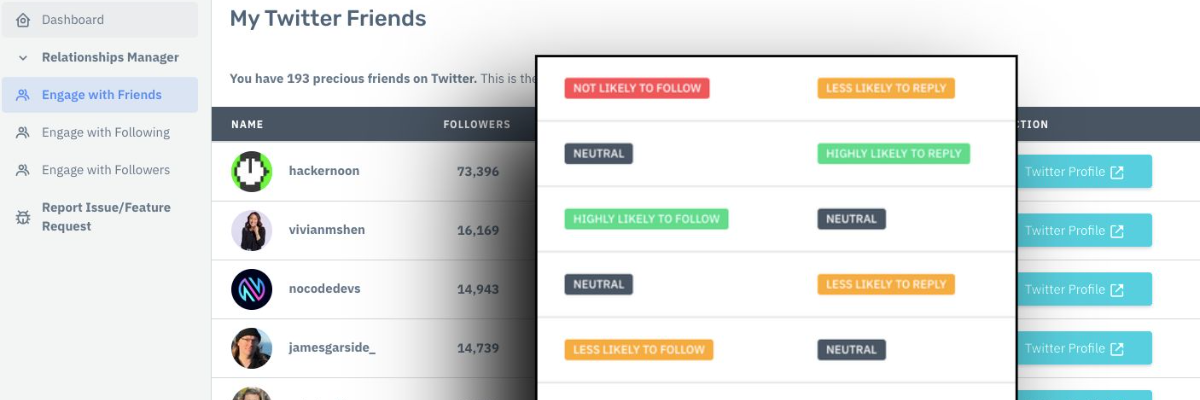Go to Engage with Following menu item
The image size is (1200, 400).
click(105, 133)
